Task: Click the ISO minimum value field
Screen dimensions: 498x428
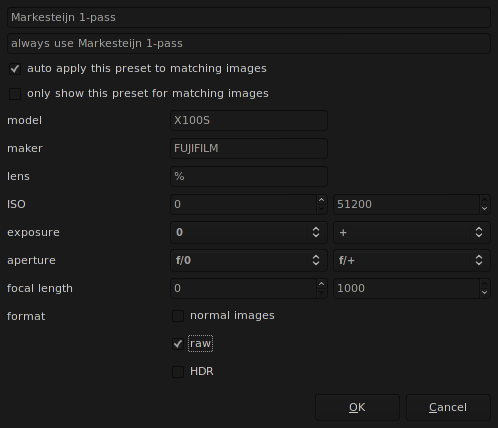Action: tap(243, 204)
